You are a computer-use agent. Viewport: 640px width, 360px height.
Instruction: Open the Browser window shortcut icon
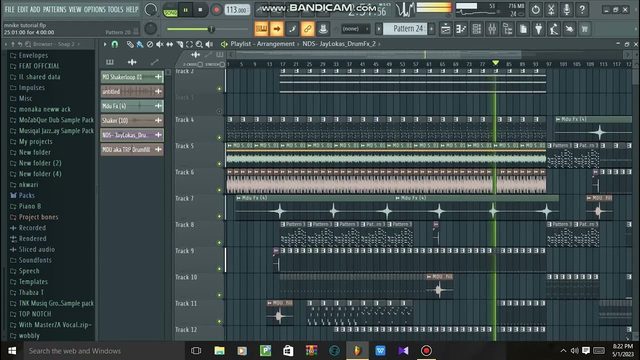pos(508,29)
